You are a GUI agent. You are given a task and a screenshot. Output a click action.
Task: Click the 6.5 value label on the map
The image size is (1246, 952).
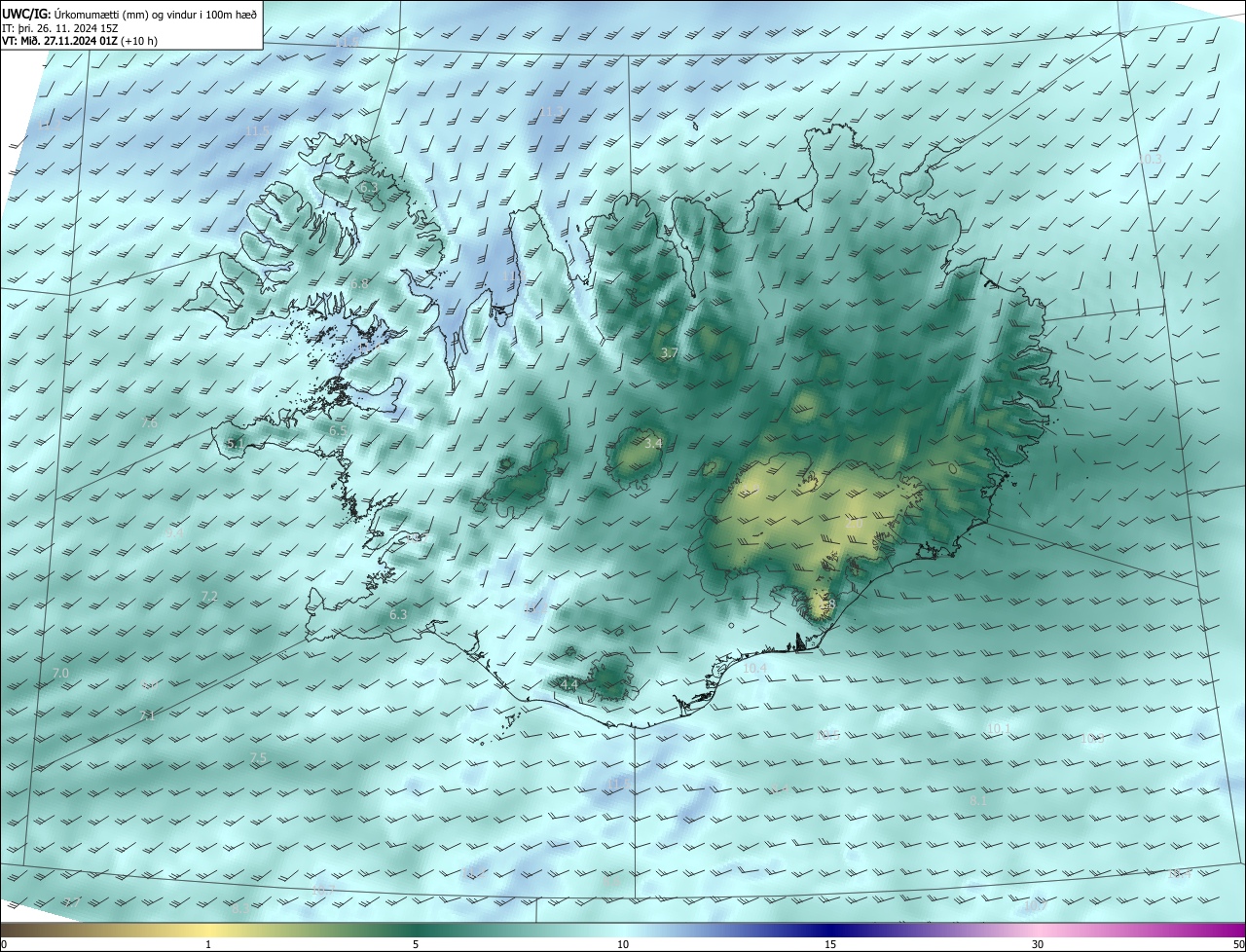pos(338,430)
